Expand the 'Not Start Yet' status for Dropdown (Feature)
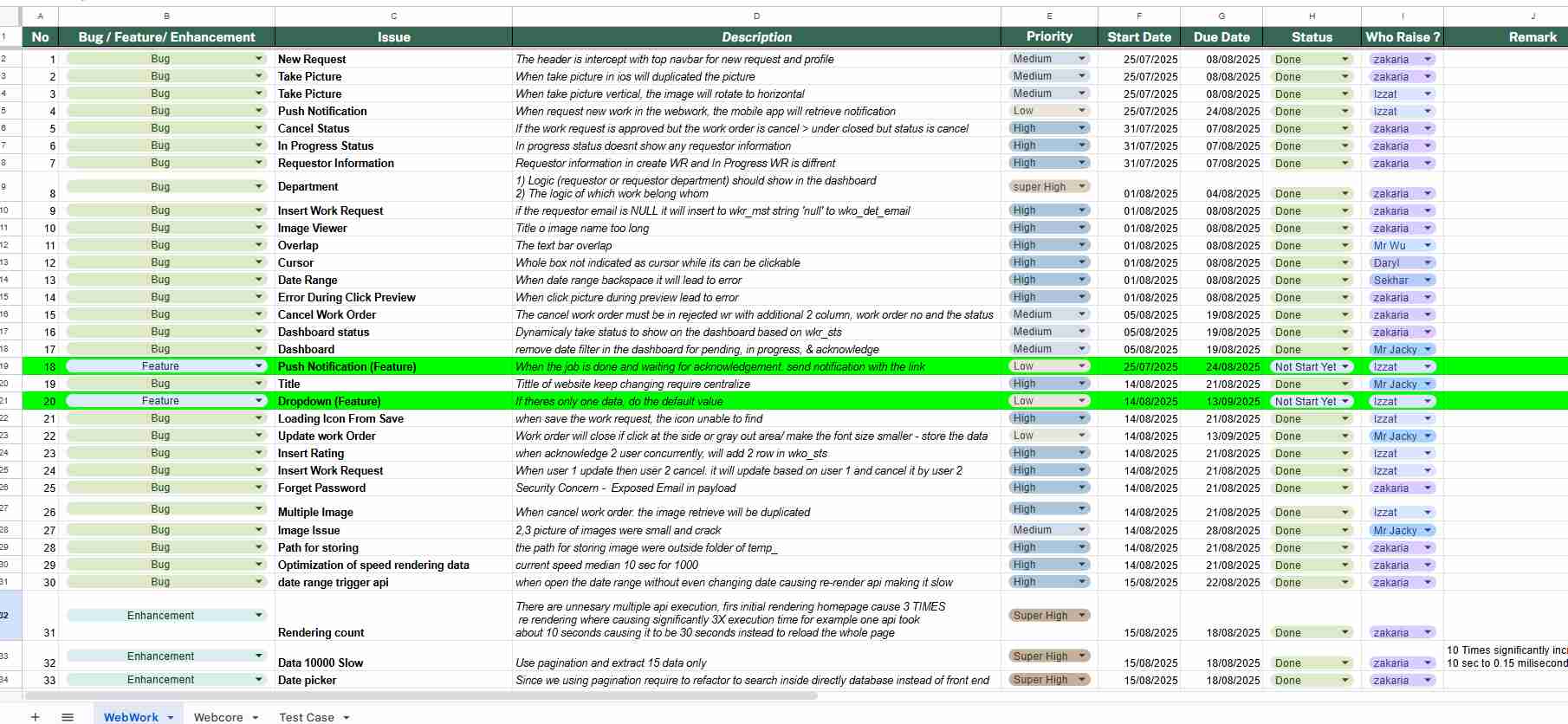This screenshot has width=1568, height=724. (1345, 402)
